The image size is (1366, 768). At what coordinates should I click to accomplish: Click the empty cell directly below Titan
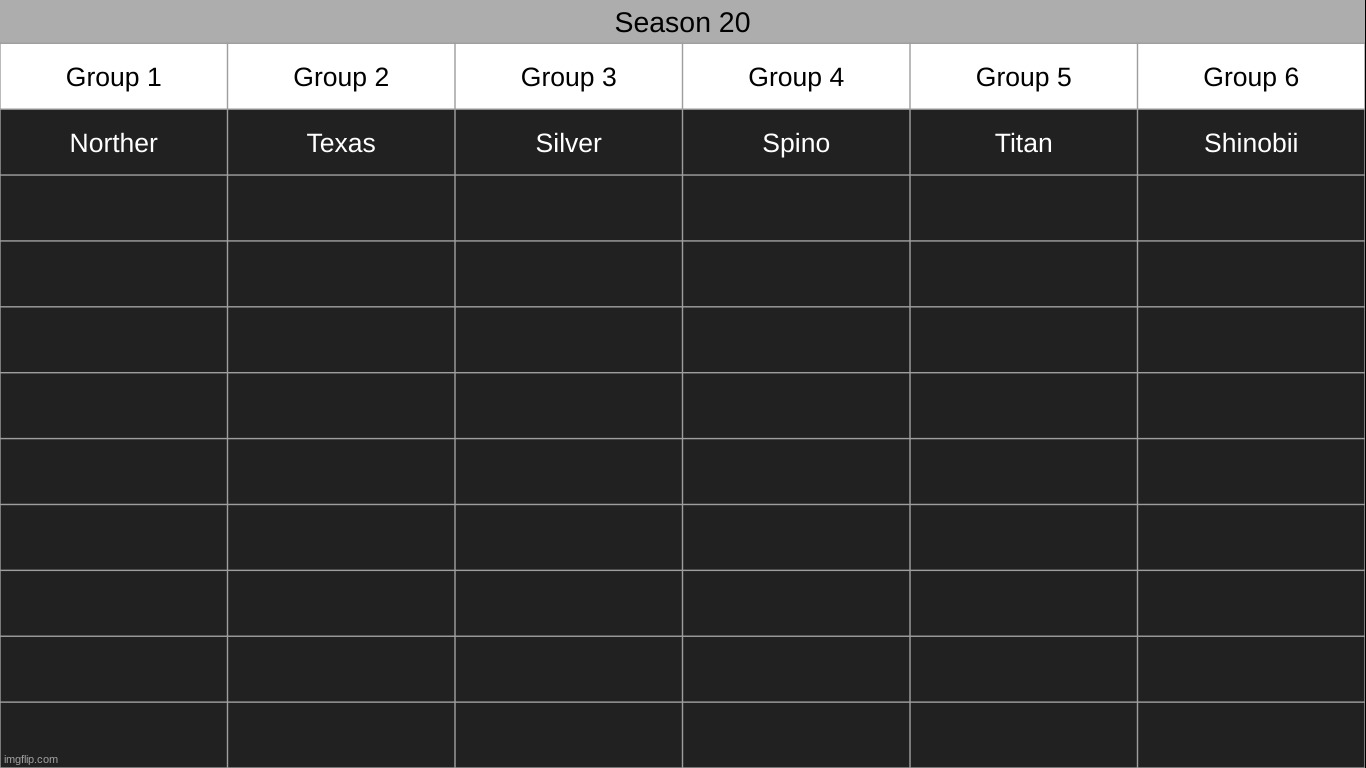(1023, 208)
